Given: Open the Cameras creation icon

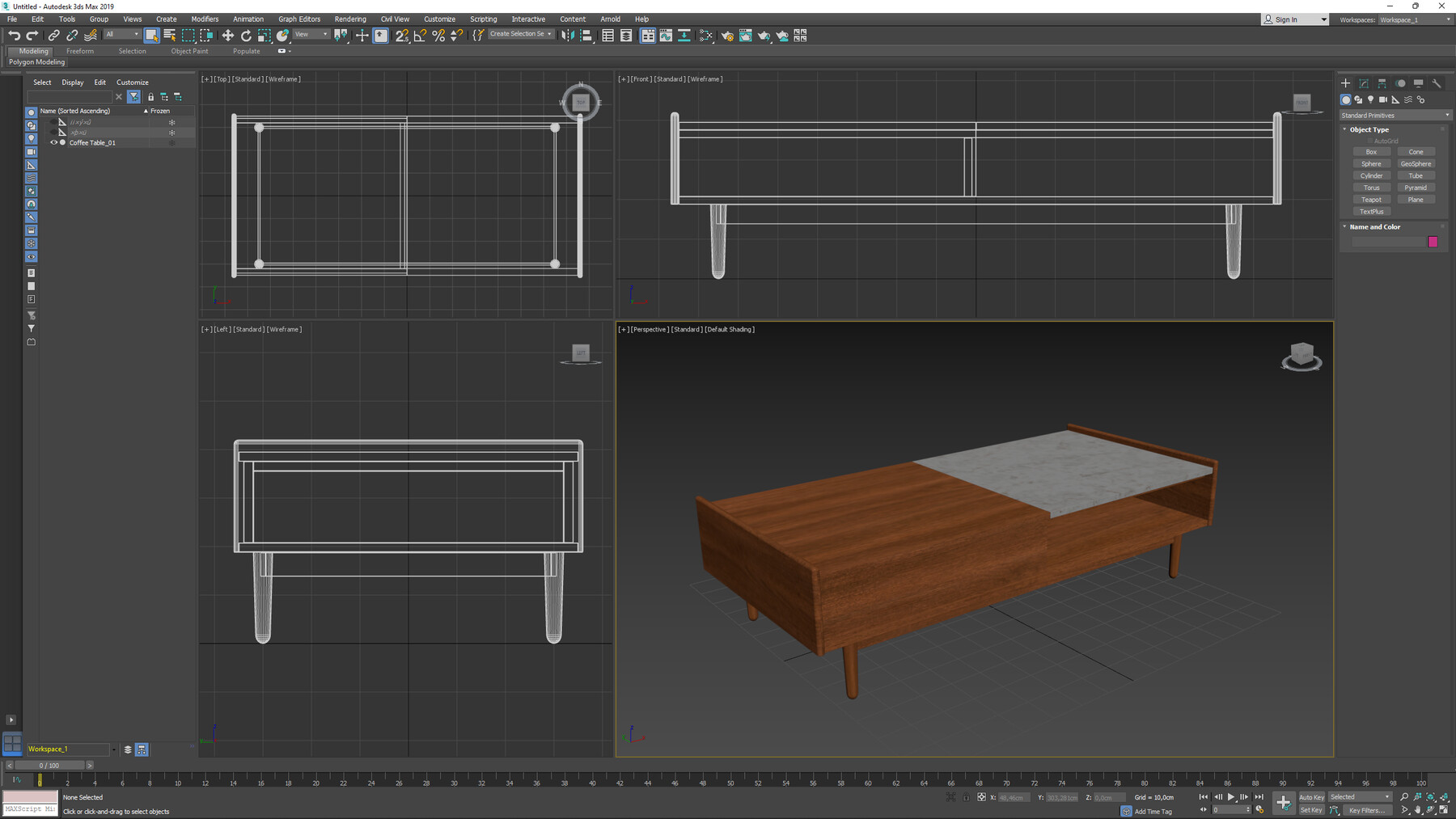Looking at the screenshot, I should (x=1384, y=99).
